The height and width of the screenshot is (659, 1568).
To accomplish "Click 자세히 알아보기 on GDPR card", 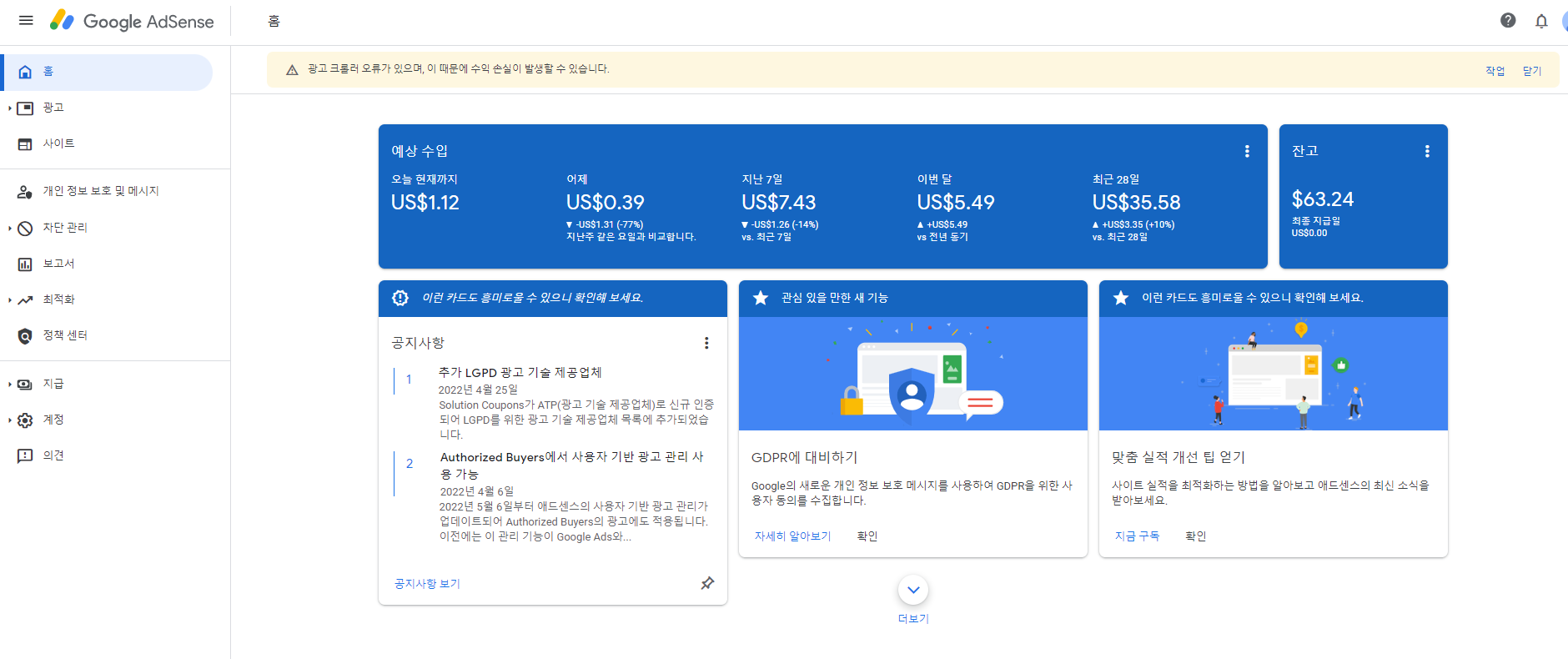I will [793, 536].
